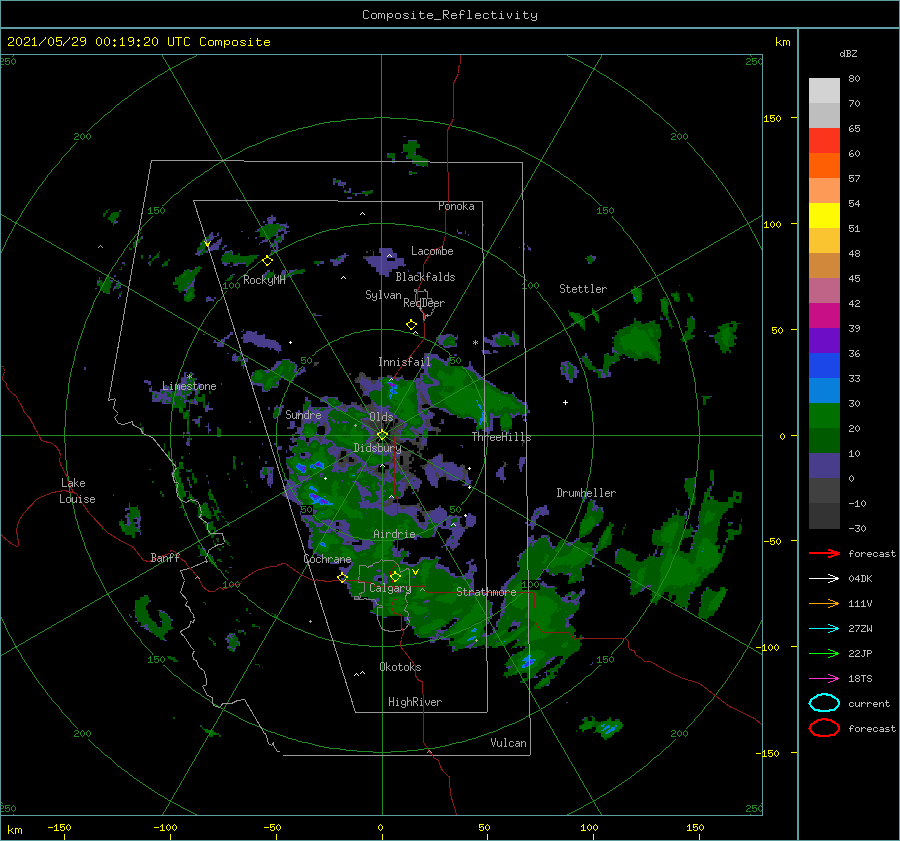Select the magenta swatch on dBZ scale
Image resolution: width=900 pixels, height=841 pixels.
(824, 315)
